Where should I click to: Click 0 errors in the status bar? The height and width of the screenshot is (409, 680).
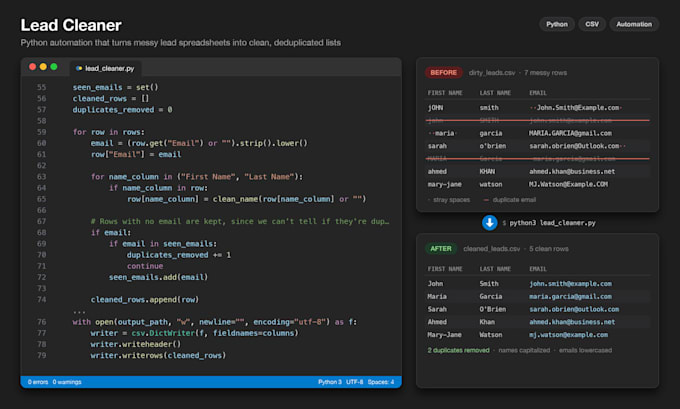click(x=38, y=382)
